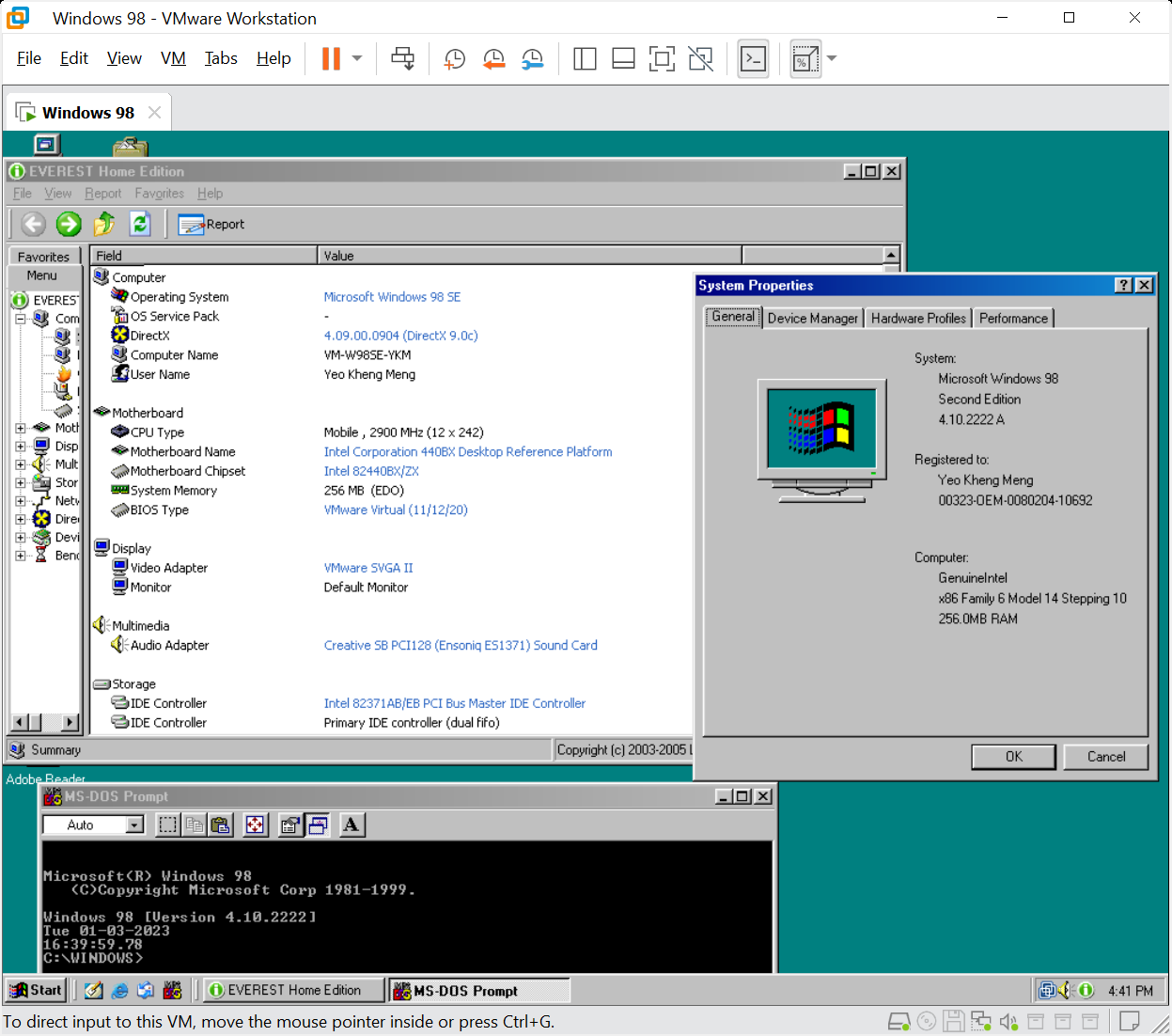The image size is (1172, 1036).
Task: Open the VMware SVGA II link
Action: (368, 568)
